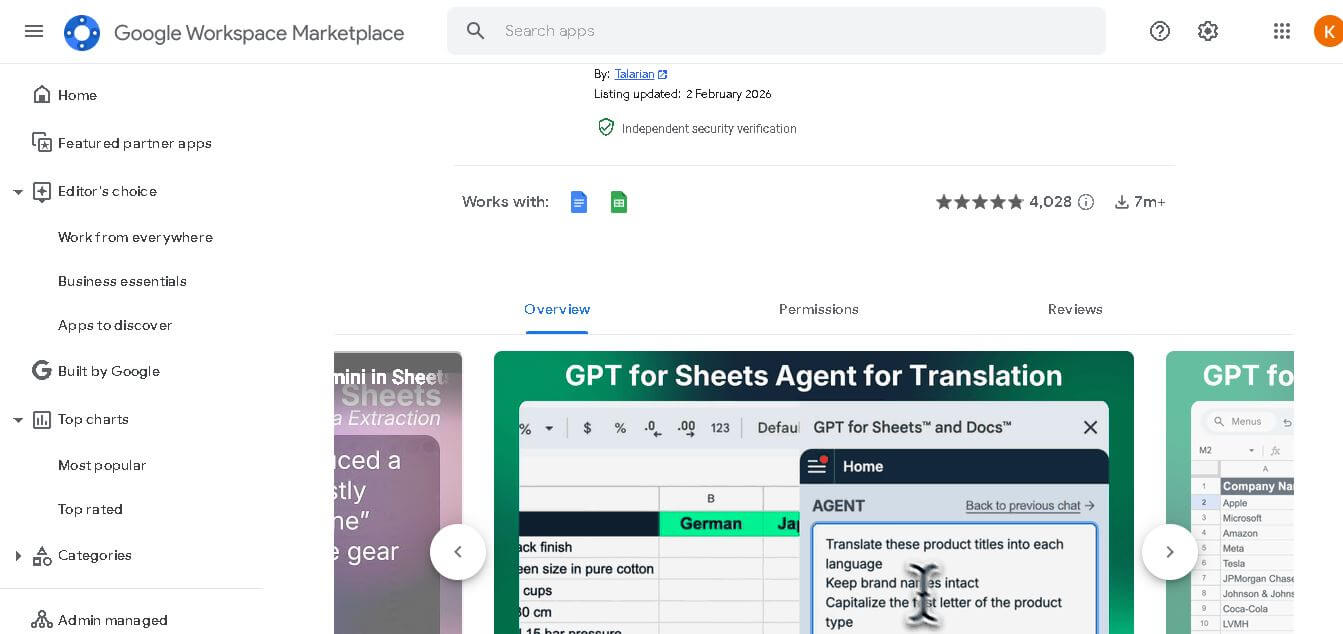
Task: Select Top rated in the sidebar
Action: click(x=90, y=509)
